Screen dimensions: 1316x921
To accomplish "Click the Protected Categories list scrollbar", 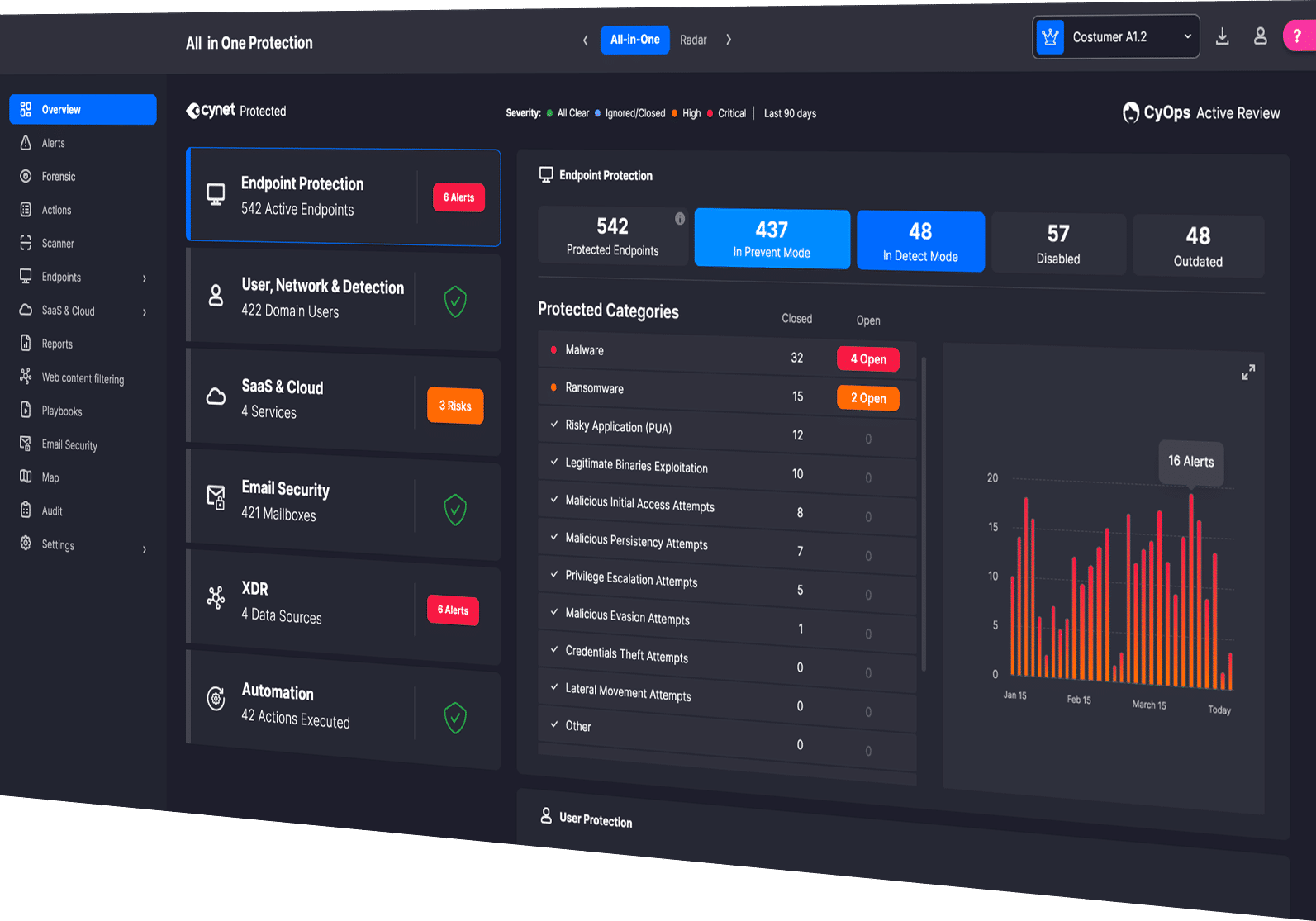I will click(x=924, y=512).
